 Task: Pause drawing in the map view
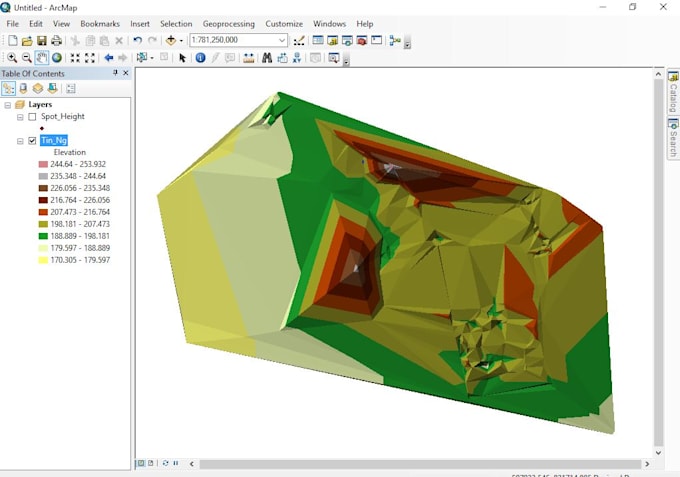[177, 463]
